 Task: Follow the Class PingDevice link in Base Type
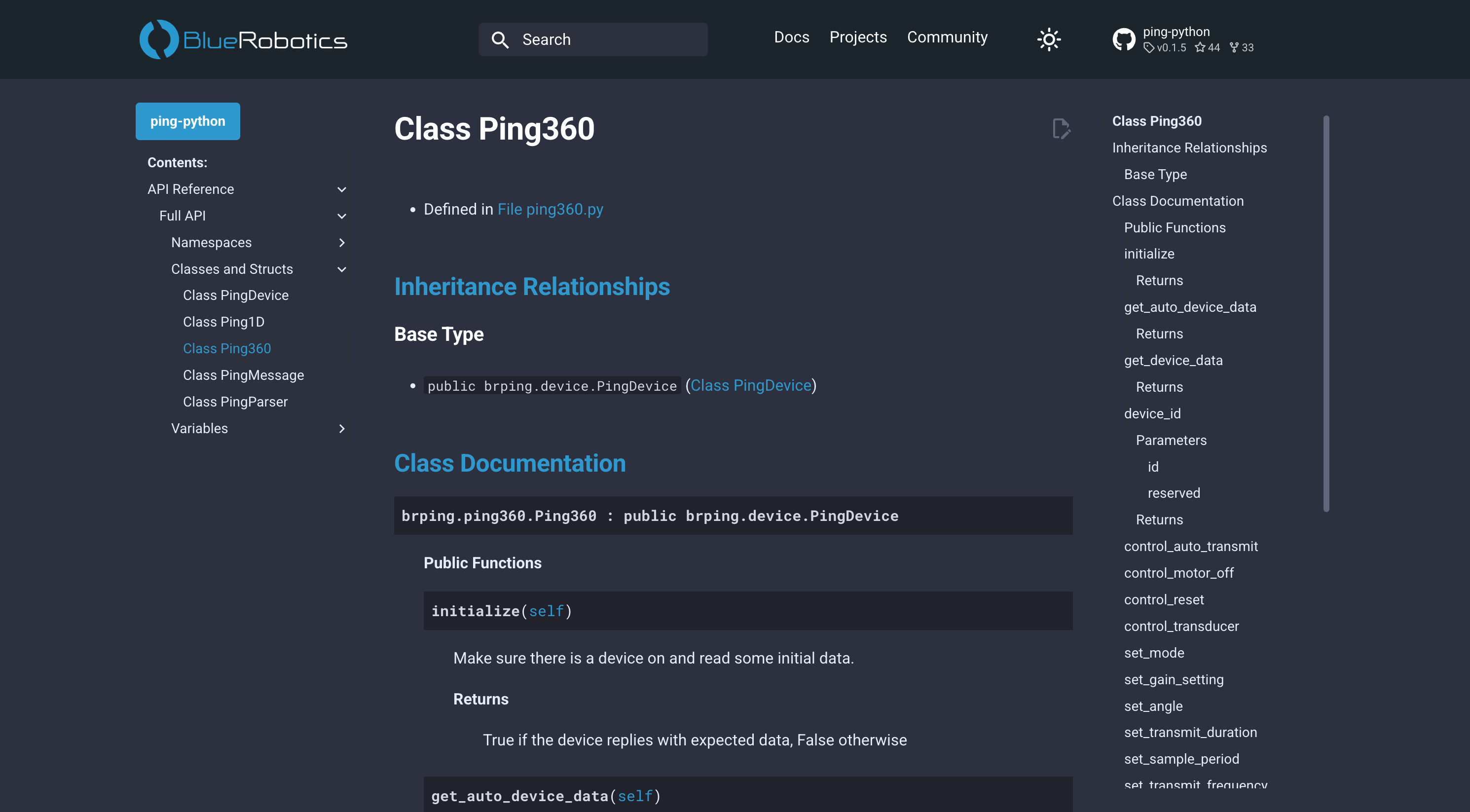(750, 386)
